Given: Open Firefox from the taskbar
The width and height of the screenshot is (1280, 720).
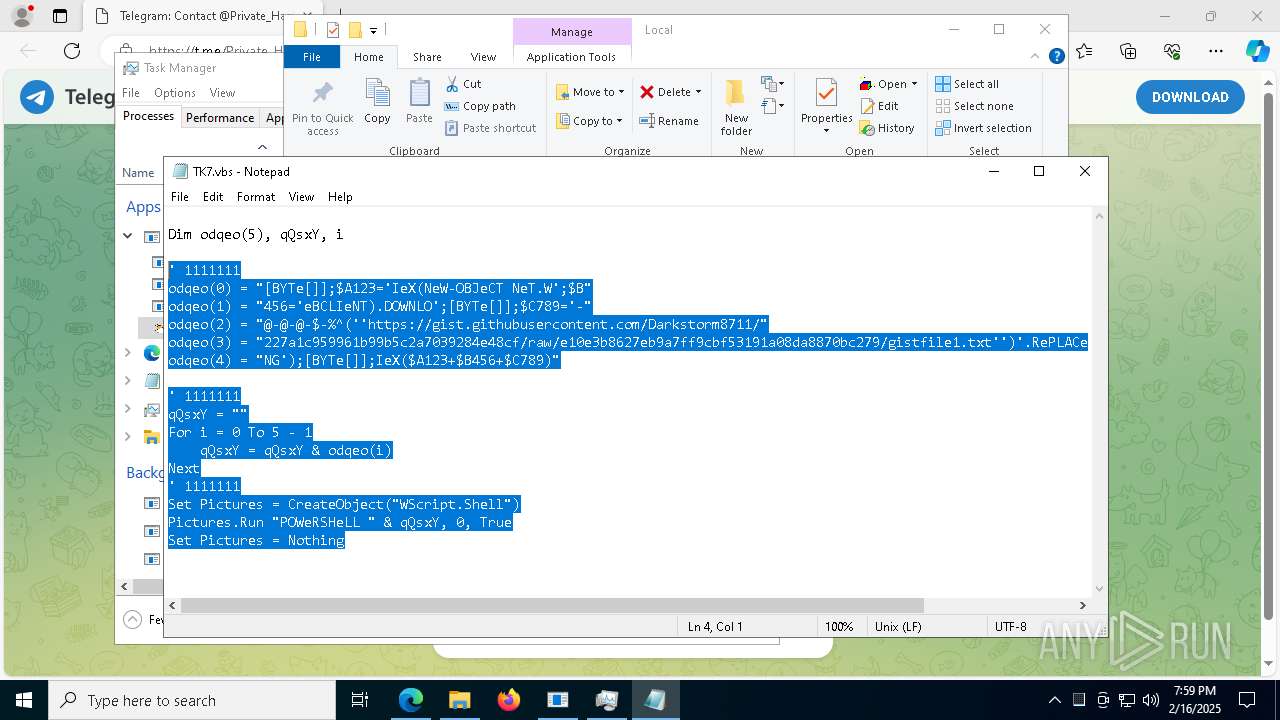Looking at the screenshot, I should pyautogui.click(x=508, y=700).
